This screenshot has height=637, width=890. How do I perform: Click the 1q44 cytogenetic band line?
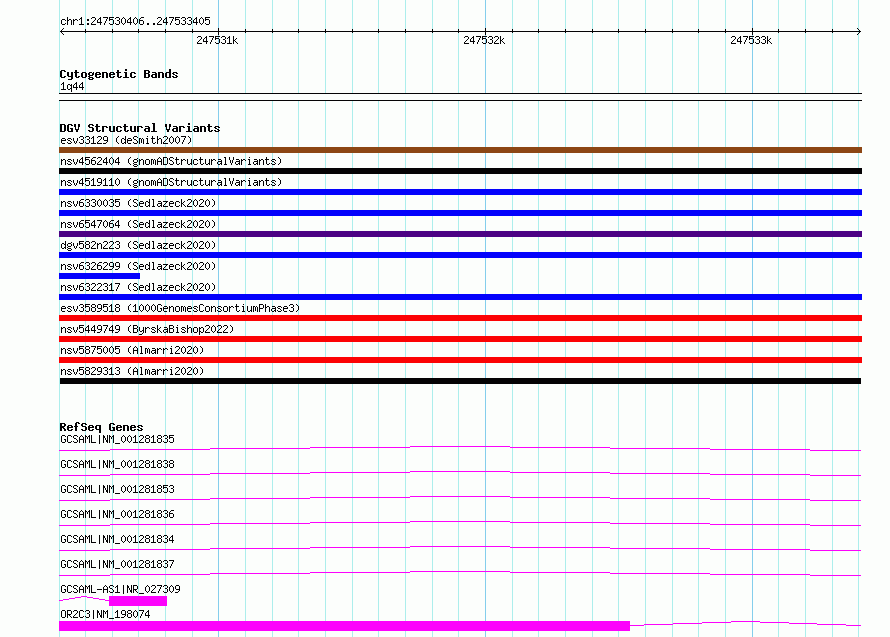460,97
